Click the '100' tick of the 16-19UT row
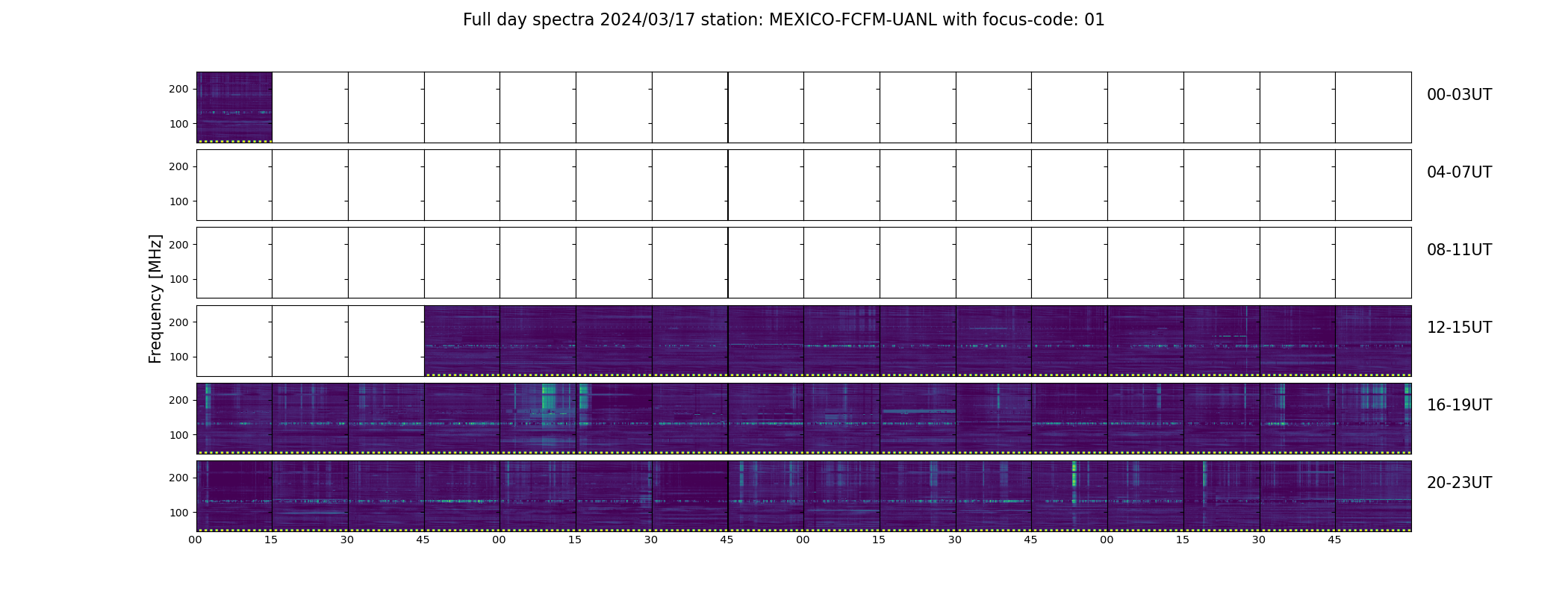 178,434
